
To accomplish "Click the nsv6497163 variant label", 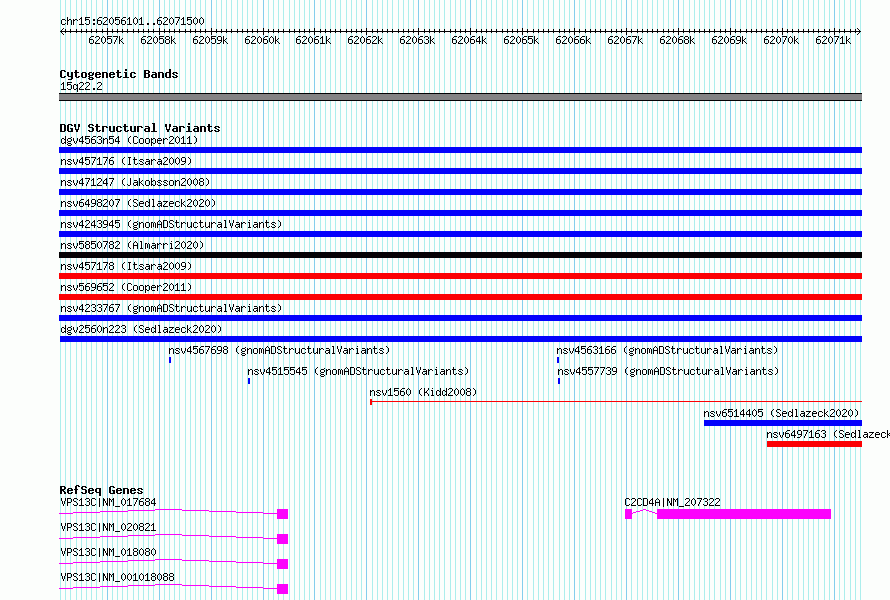I will point(828,434).
